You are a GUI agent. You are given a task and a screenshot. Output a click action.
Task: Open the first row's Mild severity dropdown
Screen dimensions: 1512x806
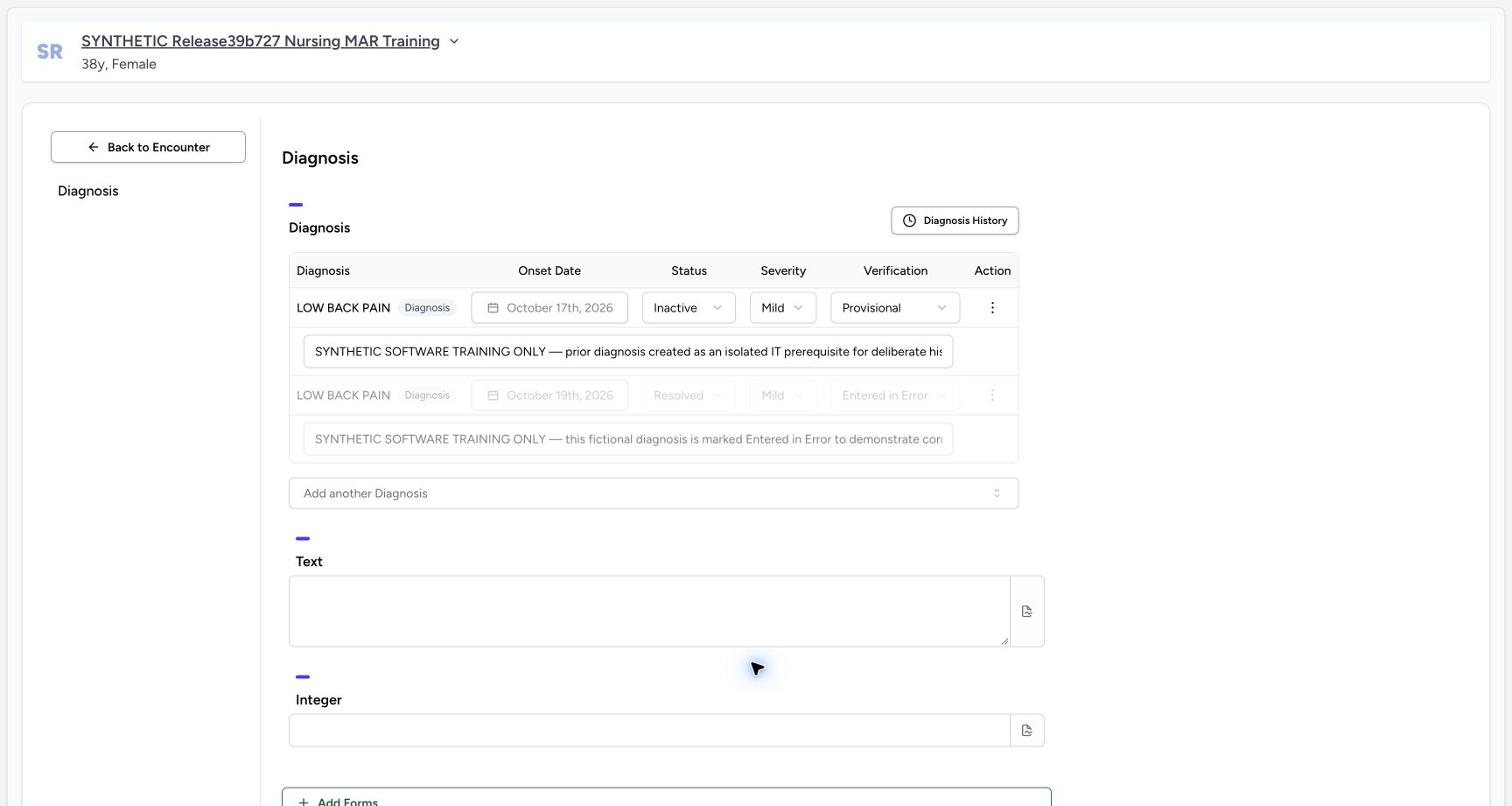pyautogui.click(x=783, y=308)
